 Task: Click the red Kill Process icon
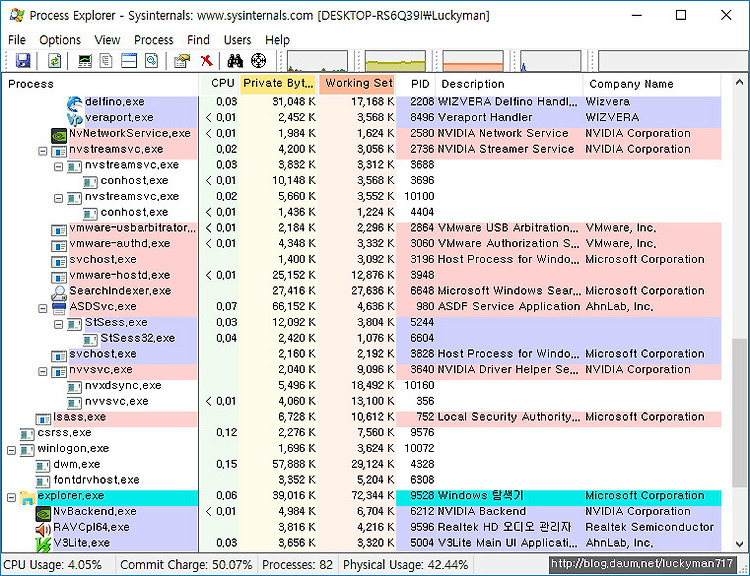(207, 61)
